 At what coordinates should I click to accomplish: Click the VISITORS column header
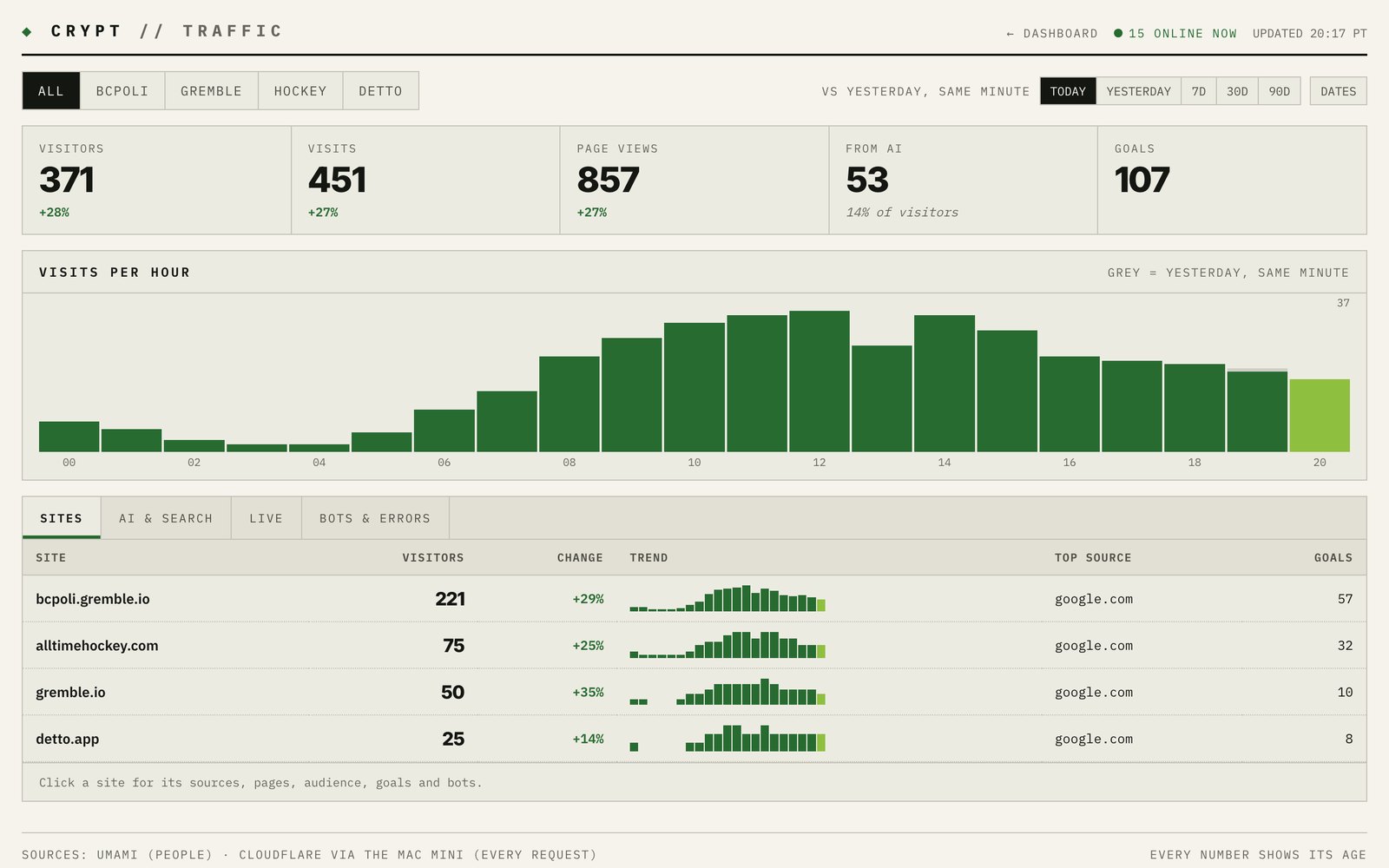pos(433,558)
